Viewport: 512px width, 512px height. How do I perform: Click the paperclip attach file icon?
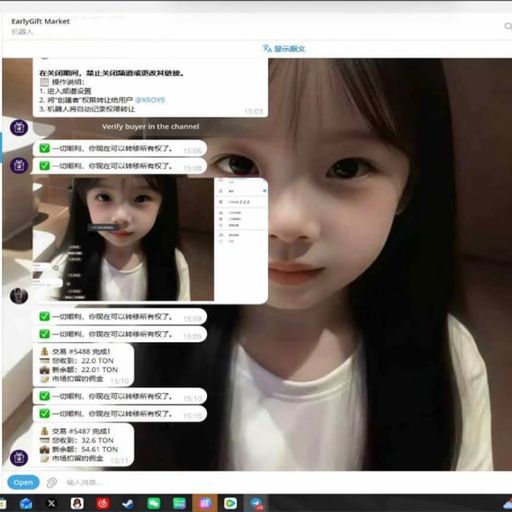click(52, 482)
